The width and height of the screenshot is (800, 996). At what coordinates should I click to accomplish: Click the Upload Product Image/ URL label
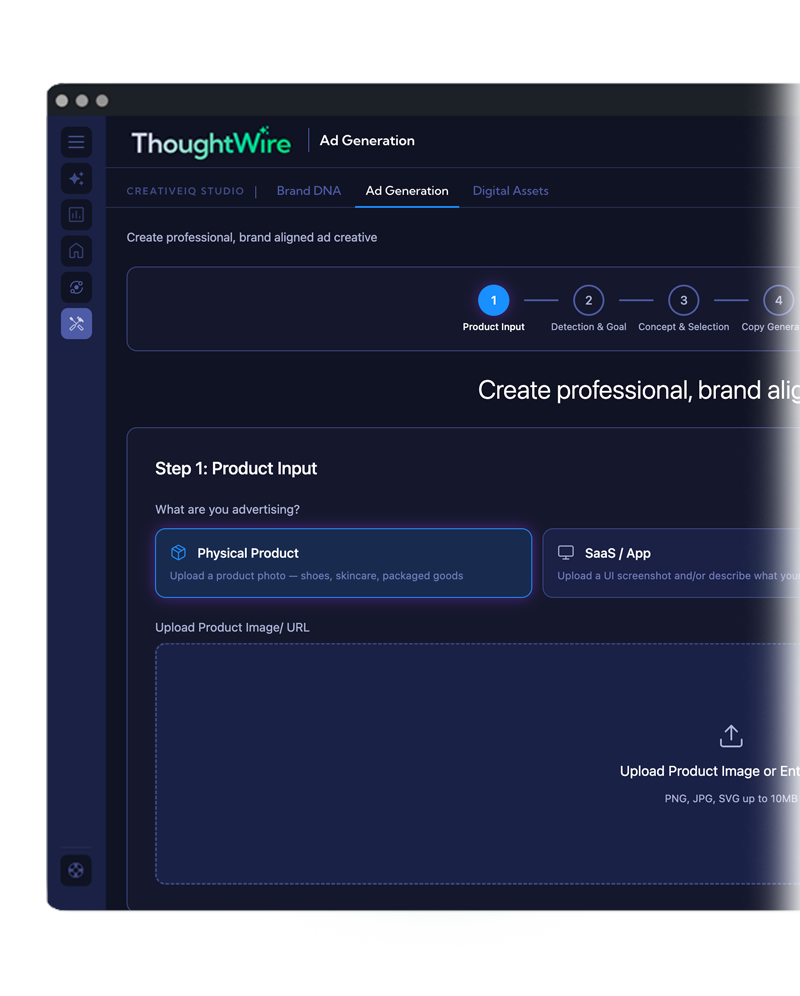click(x=232, y=628)
